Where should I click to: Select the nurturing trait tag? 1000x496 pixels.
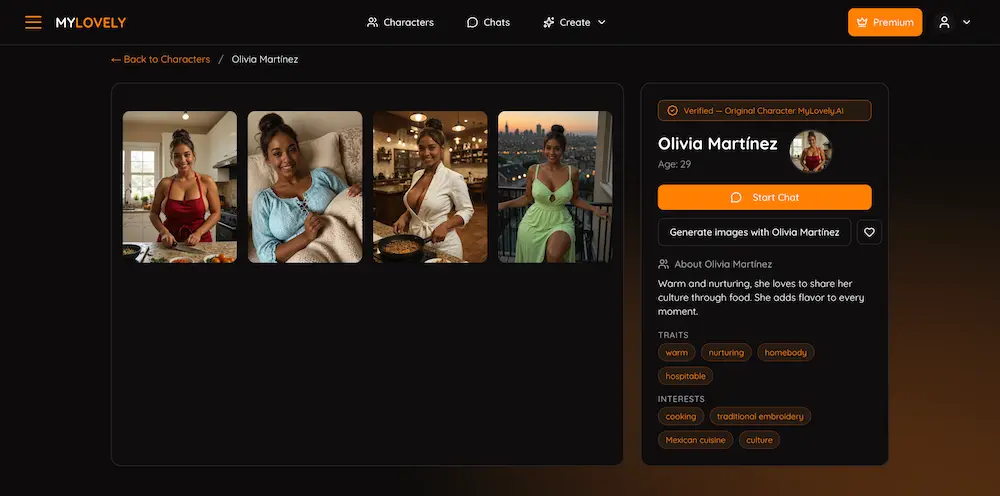click(x=726, y=353)
